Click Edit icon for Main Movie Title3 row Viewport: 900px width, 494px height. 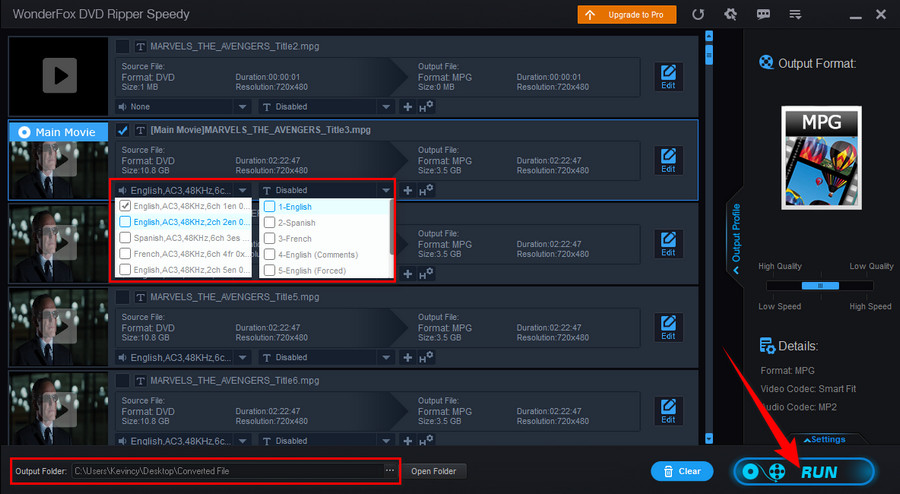pyautogui.click(x=668, y=160)
